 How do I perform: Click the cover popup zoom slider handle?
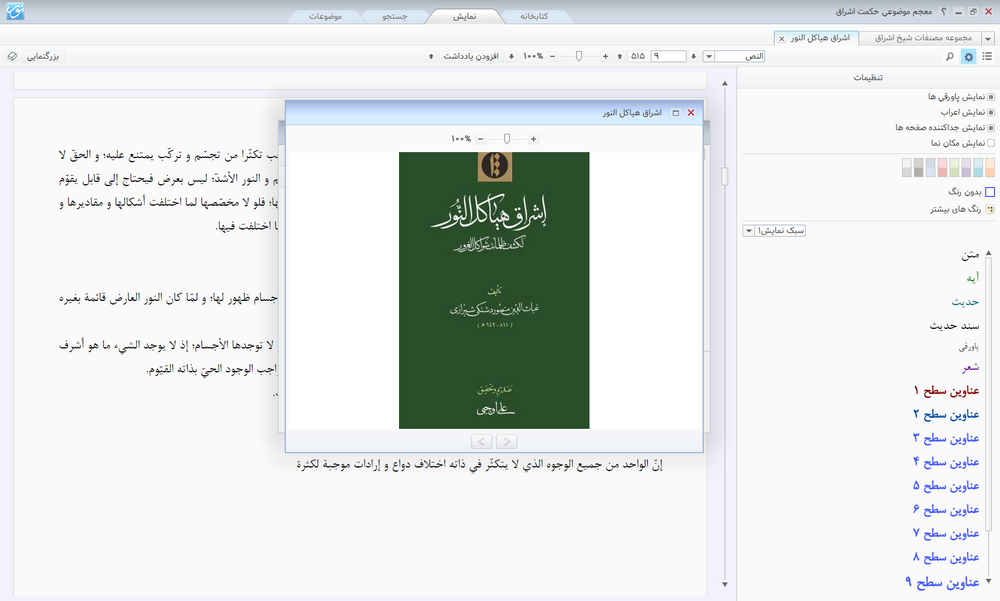[506, 139]
